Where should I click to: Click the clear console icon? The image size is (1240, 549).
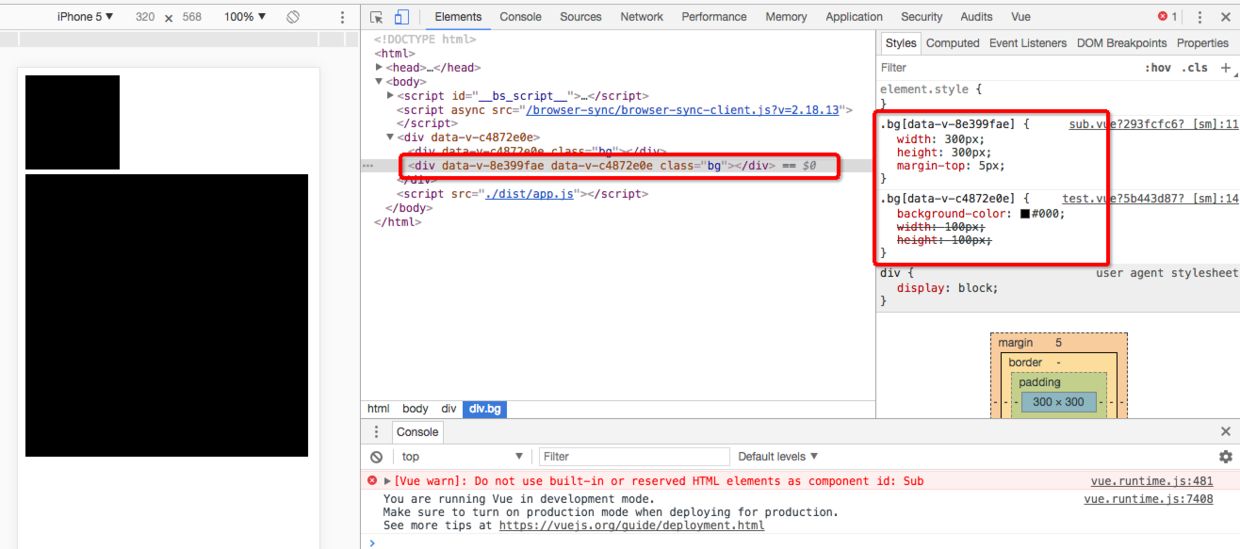click(x=376, y=457)
